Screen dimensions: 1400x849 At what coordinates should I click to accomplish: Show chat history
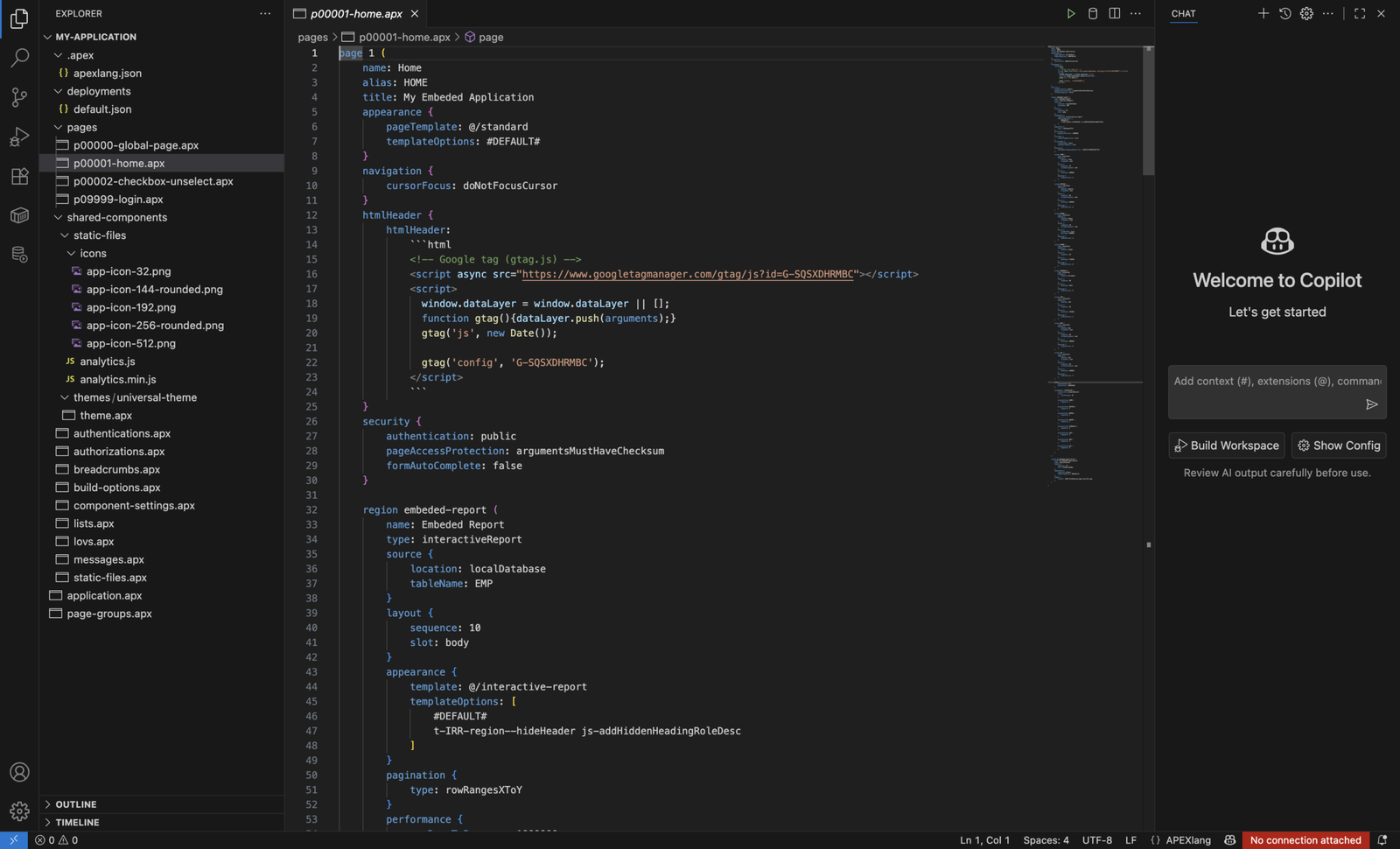[1284, 13]
